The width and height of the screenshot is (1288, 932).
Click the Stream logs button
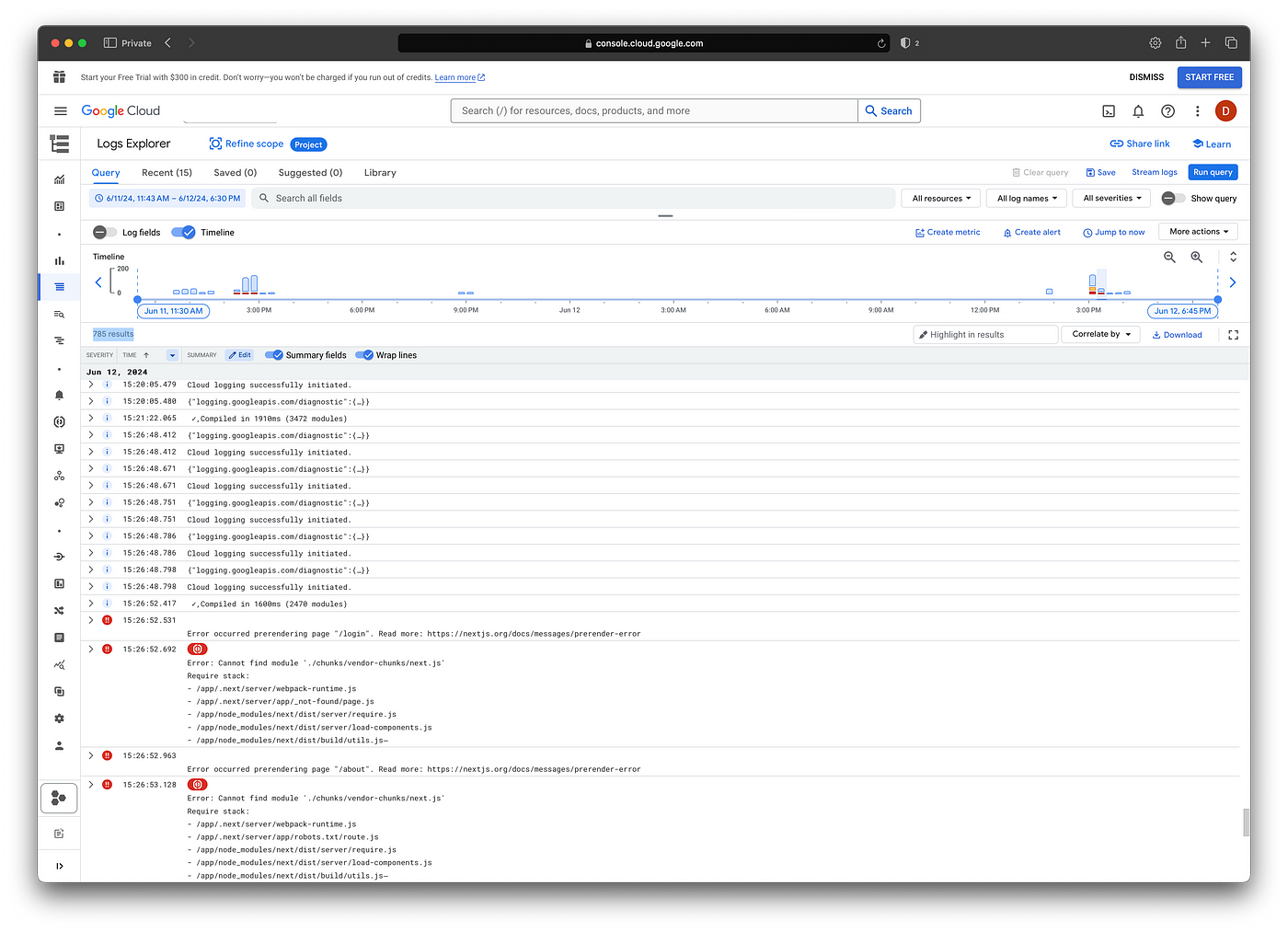coord(1155,172)
